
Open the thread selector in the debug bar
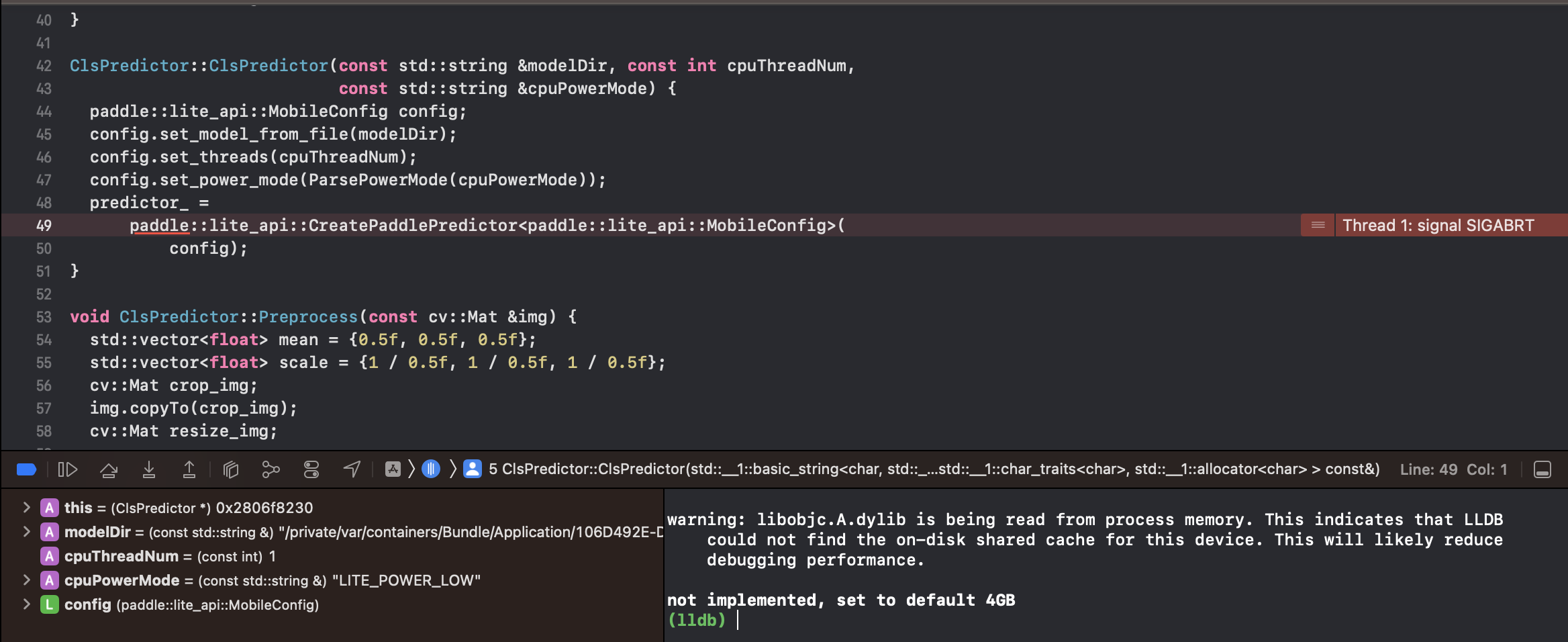pos(430,469)
